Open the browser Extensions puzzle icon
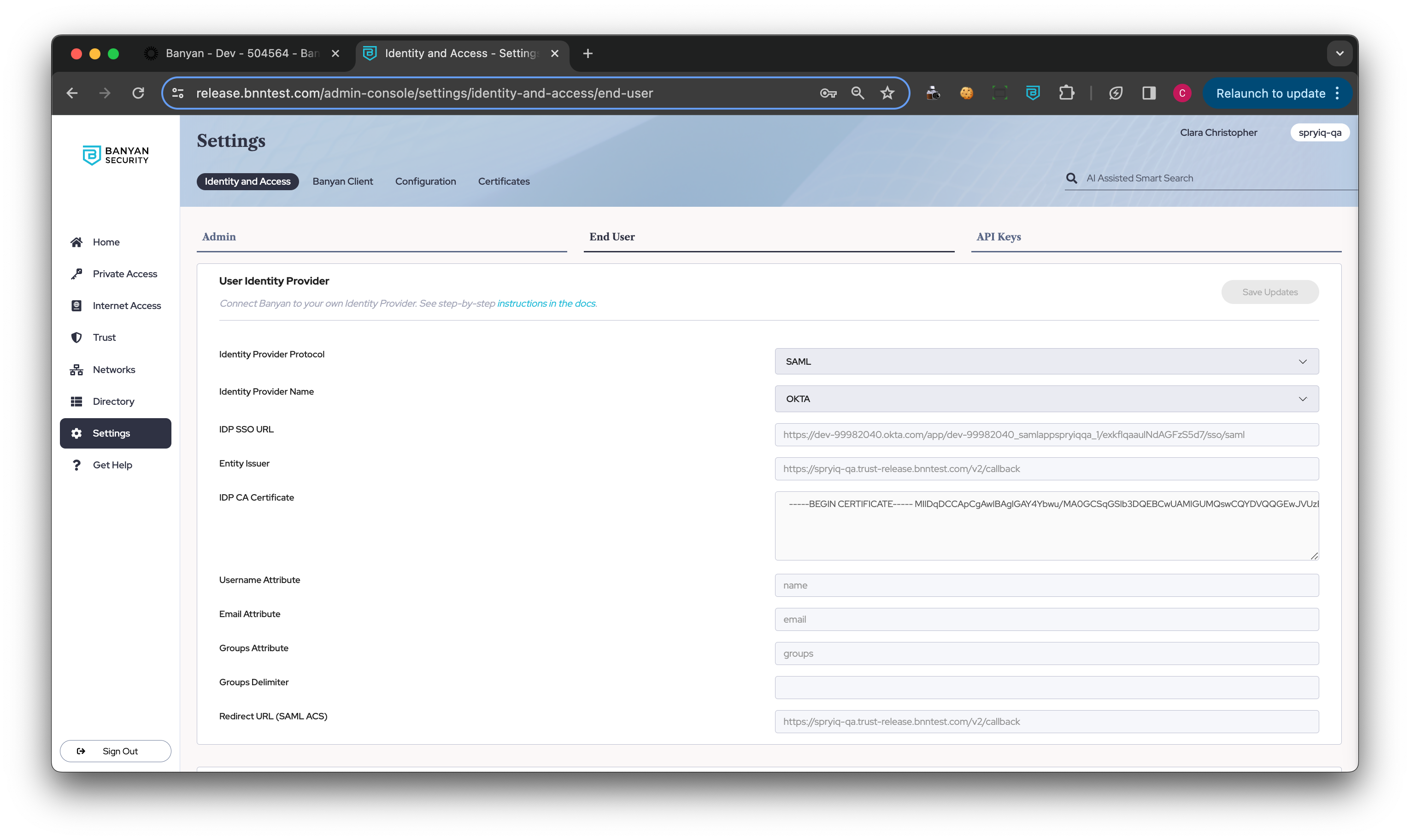This screenshot has height=840, width=1410. click(1066, 93)
